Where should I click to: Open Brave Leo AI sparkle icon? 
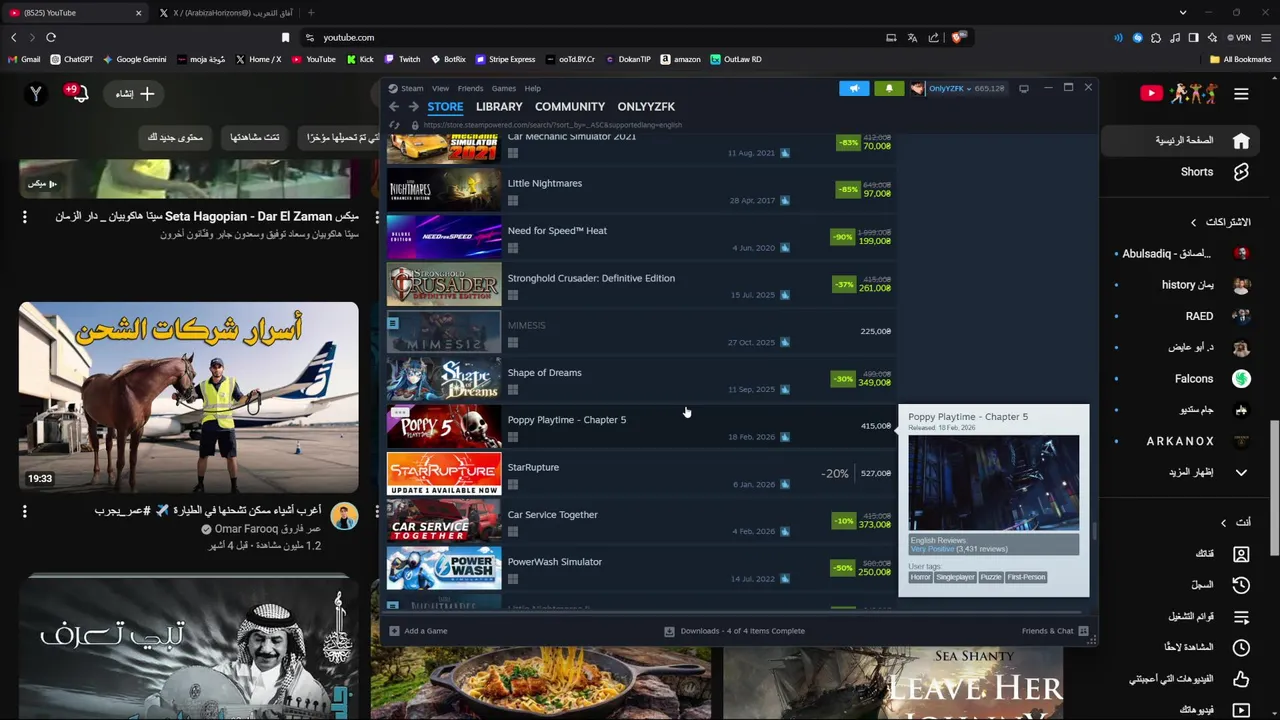point(1212,38)
